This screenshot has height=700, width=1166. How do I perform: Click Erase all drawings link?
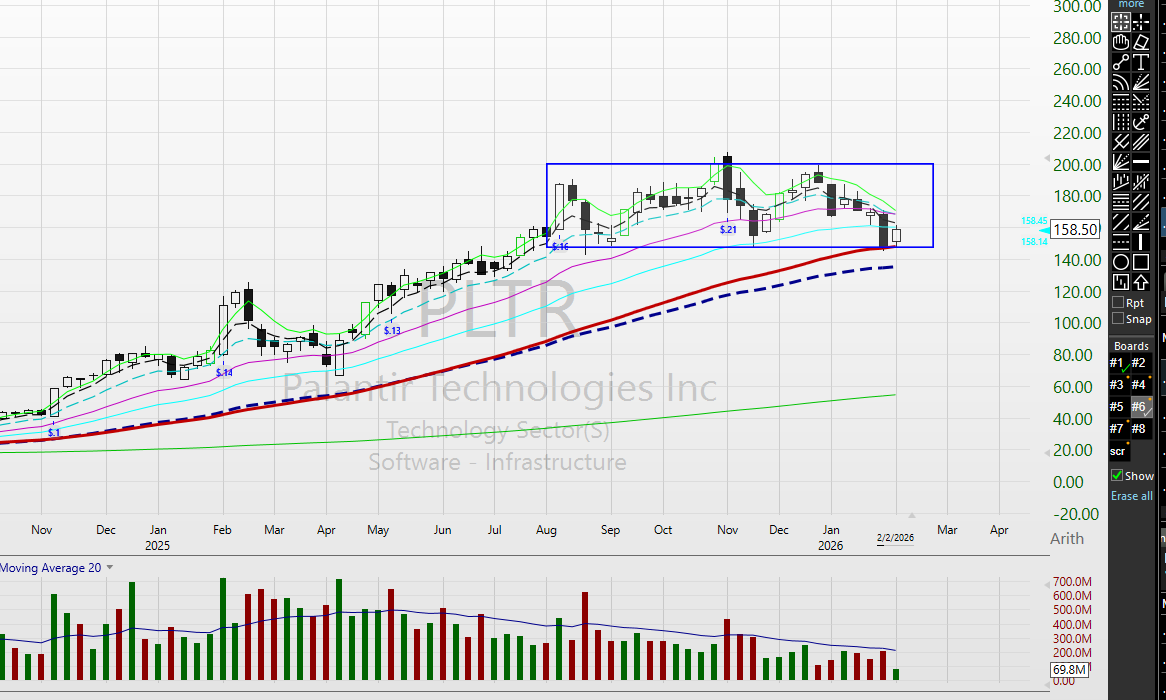click(1132, 495)
